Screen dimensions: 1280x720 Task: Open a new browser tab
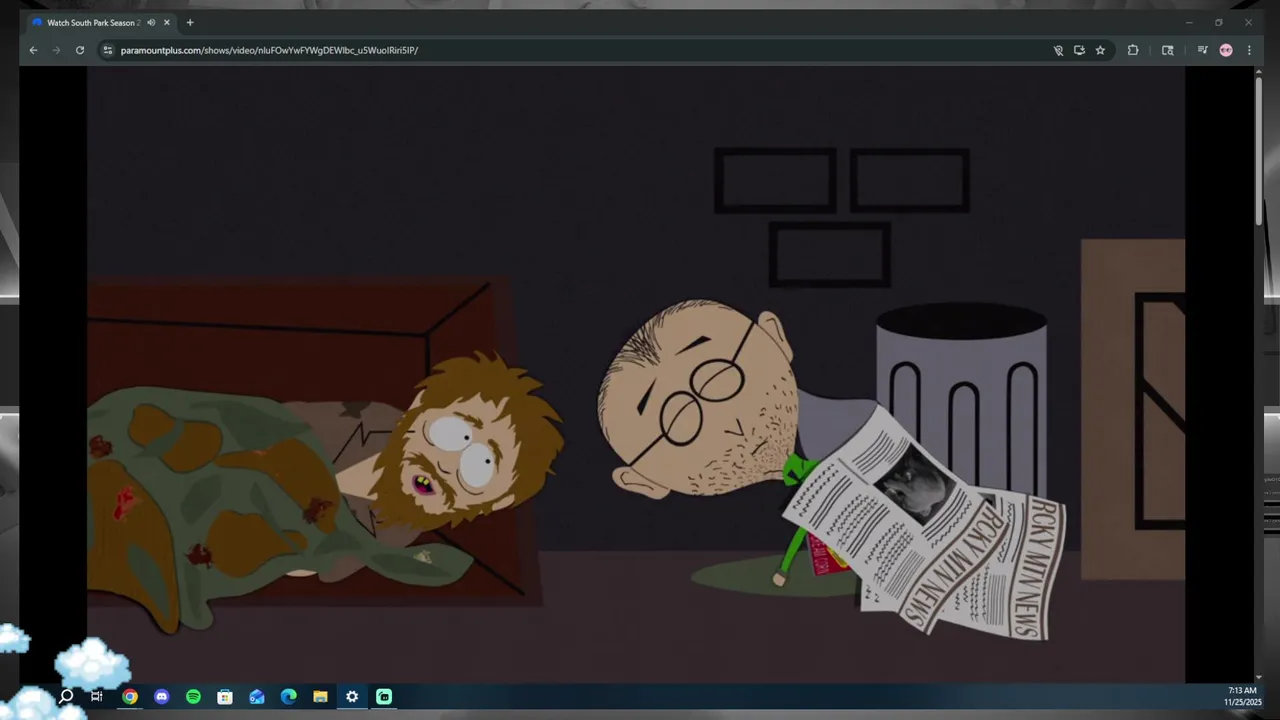click(x=190, y=22)
